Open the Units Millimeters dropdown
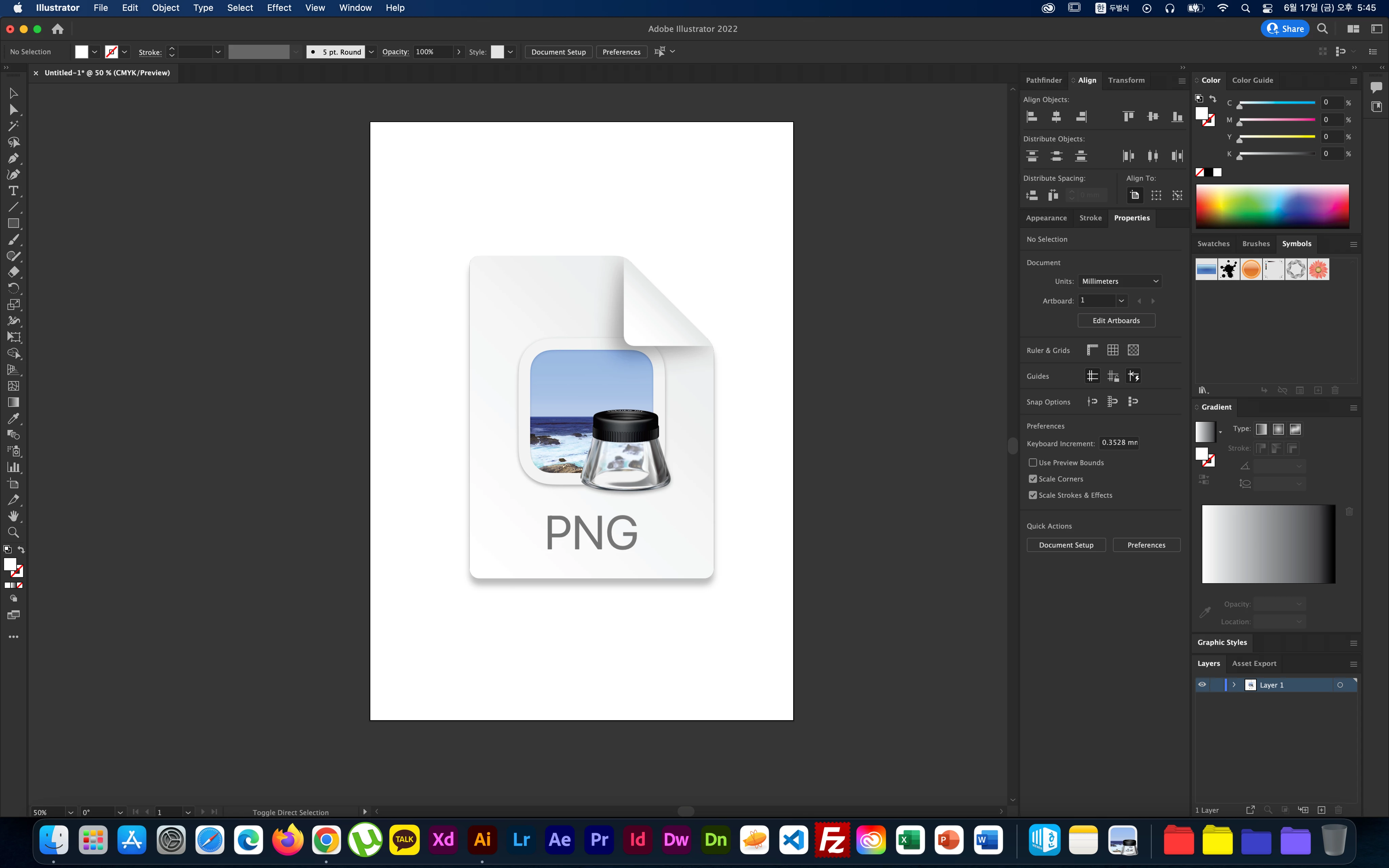The height and width of the screenshot is (868, 1389). [x=1119, y=281]
